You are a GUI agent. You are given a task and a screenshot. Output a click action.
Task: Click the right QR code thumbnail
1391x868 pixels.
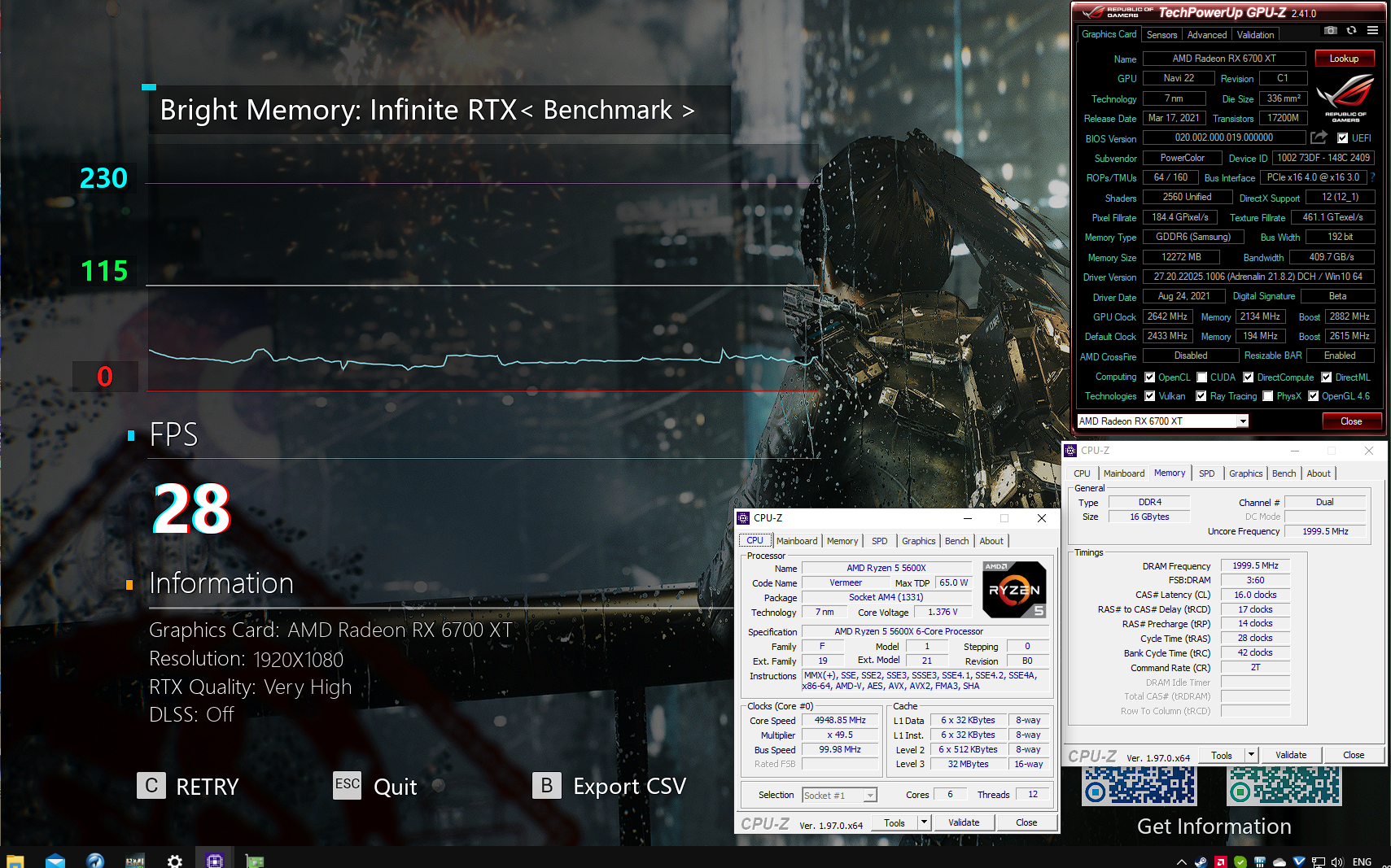[x=1284, y=786]
